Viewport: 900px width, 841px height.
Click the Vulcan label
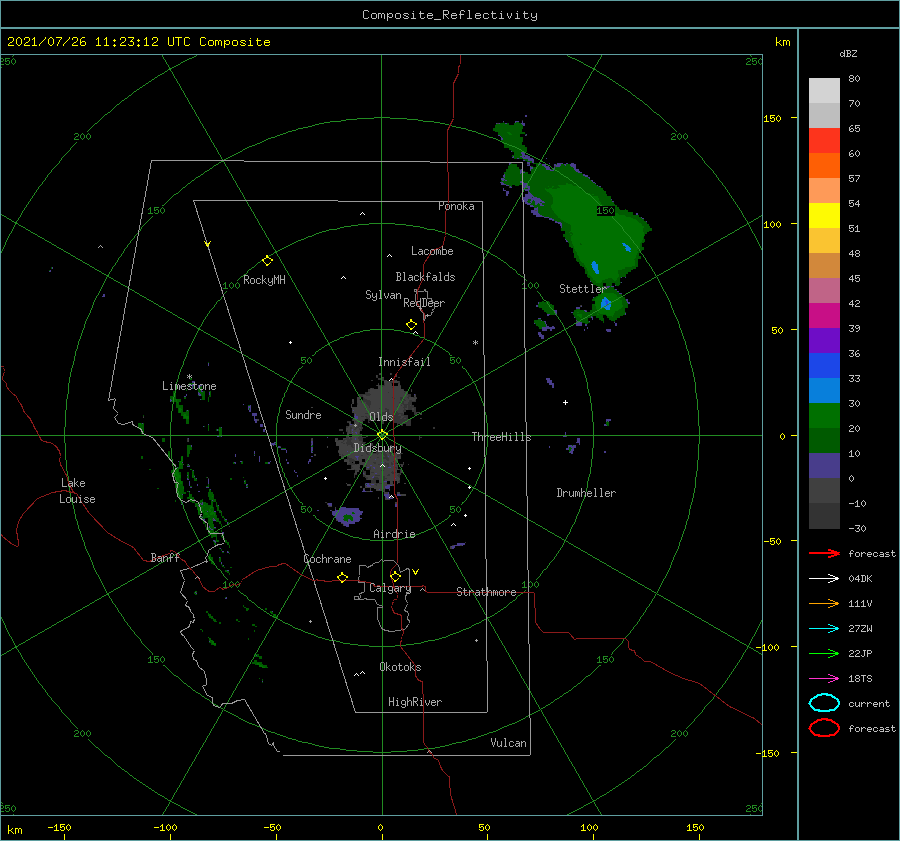pos(508,743)
